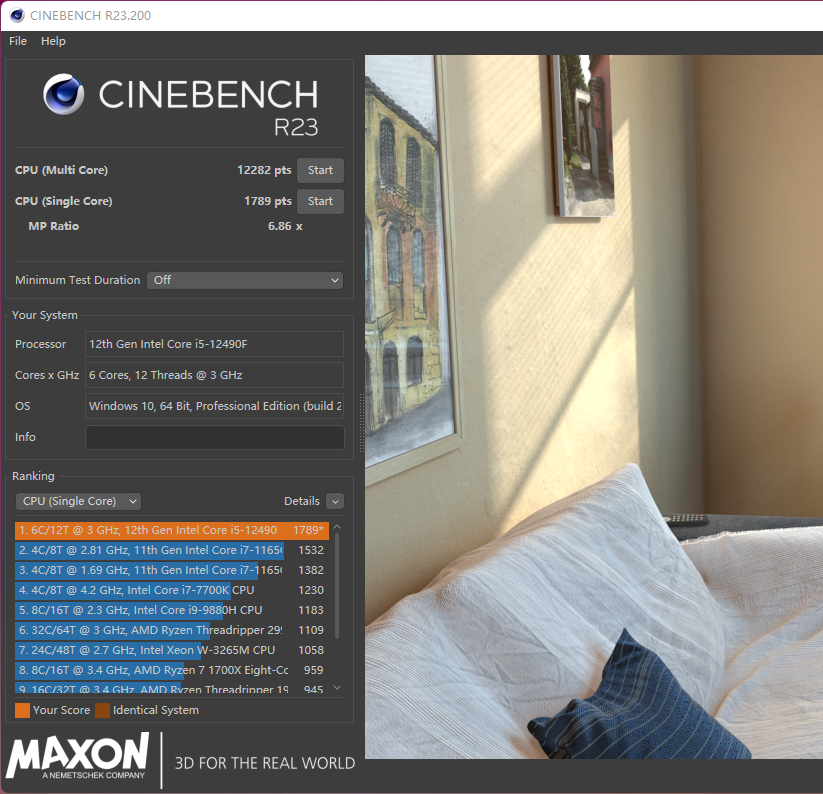Viewport: 823px width, 794px height.
Task: Select the Core i9-9880H ranking row
Action: (x=172, y=610)
